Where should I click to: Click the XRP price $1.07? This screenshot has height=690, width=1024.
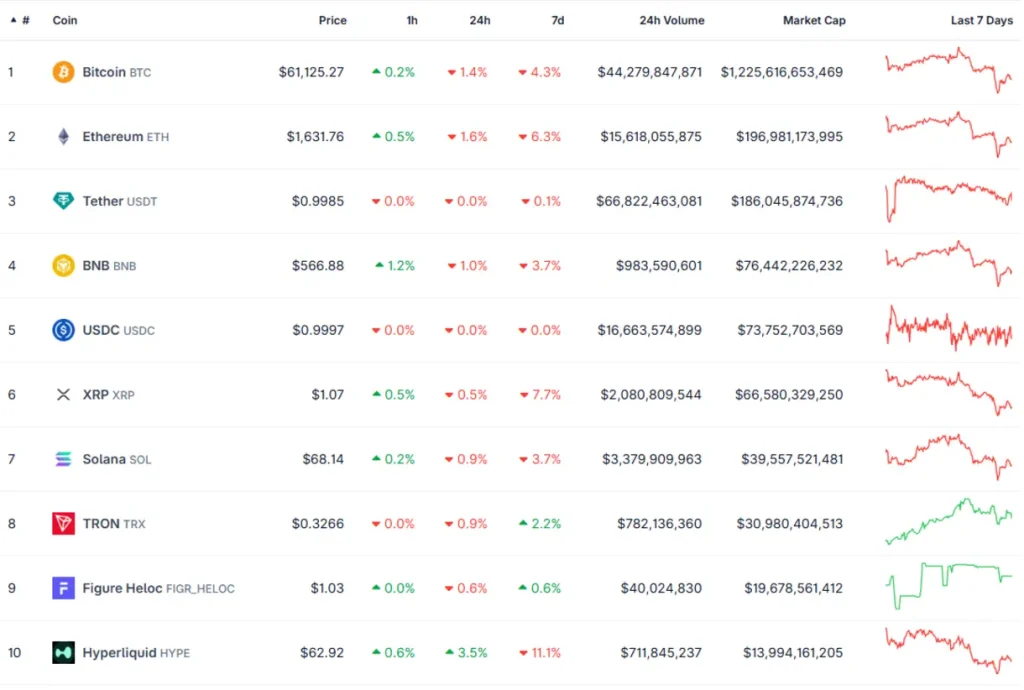pyautogui.click(x=327, y=395)
